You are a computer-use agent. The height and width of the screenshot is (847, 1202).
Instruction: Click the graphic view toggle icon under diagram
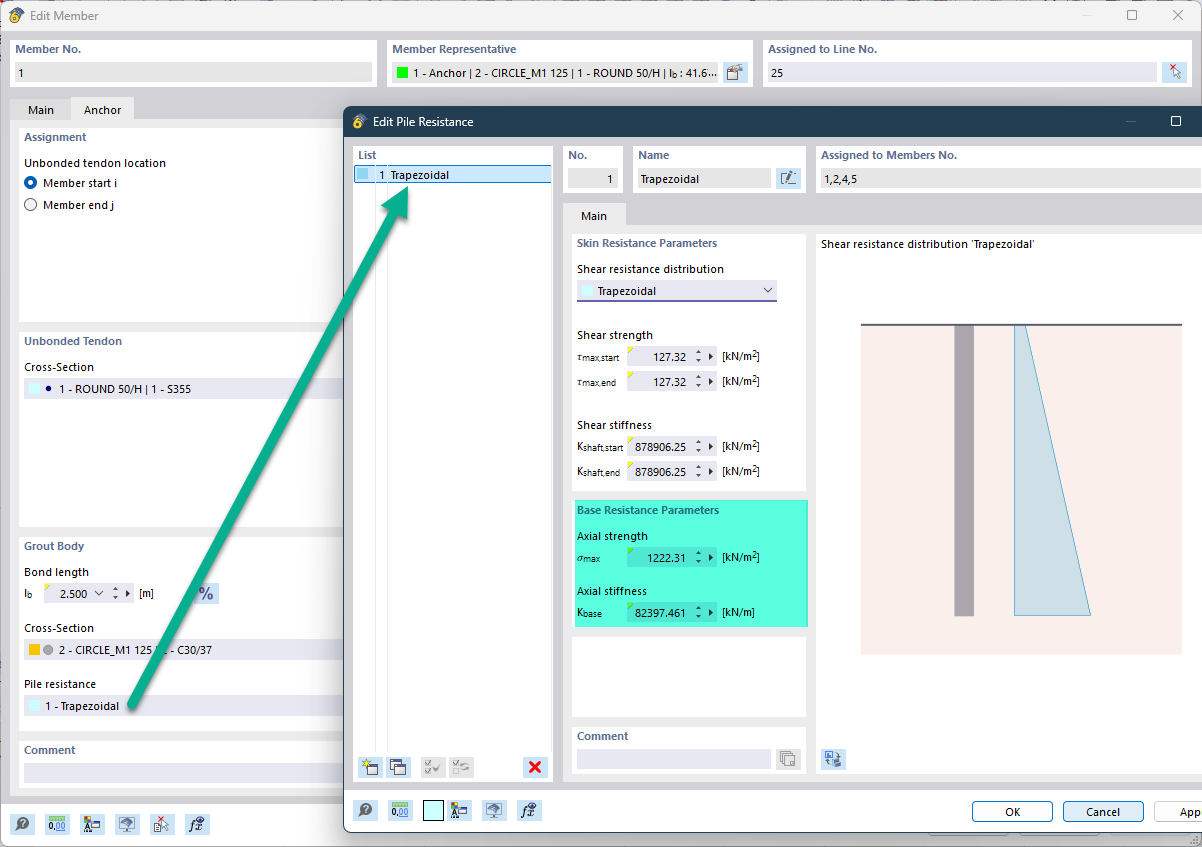point(833,759)
